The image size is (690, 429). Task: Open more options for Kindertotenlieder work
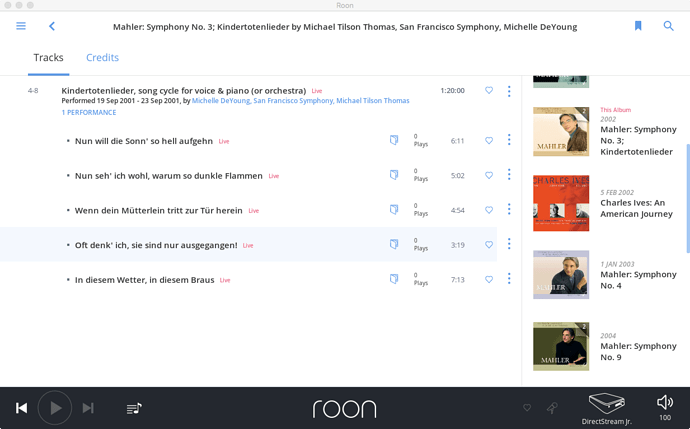(509, 91)
